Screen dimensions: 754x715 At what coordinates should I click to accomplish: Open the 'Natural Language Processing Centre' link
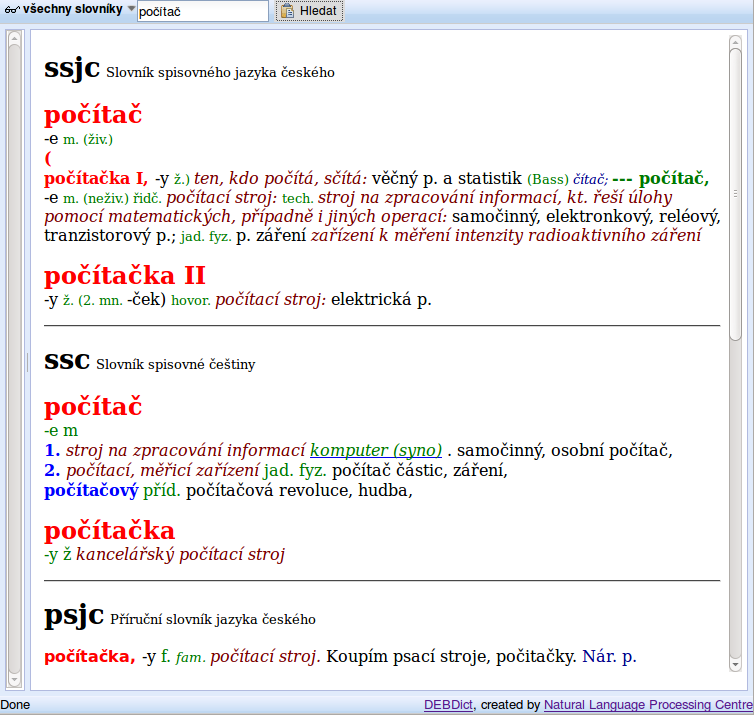click(648, 704)
